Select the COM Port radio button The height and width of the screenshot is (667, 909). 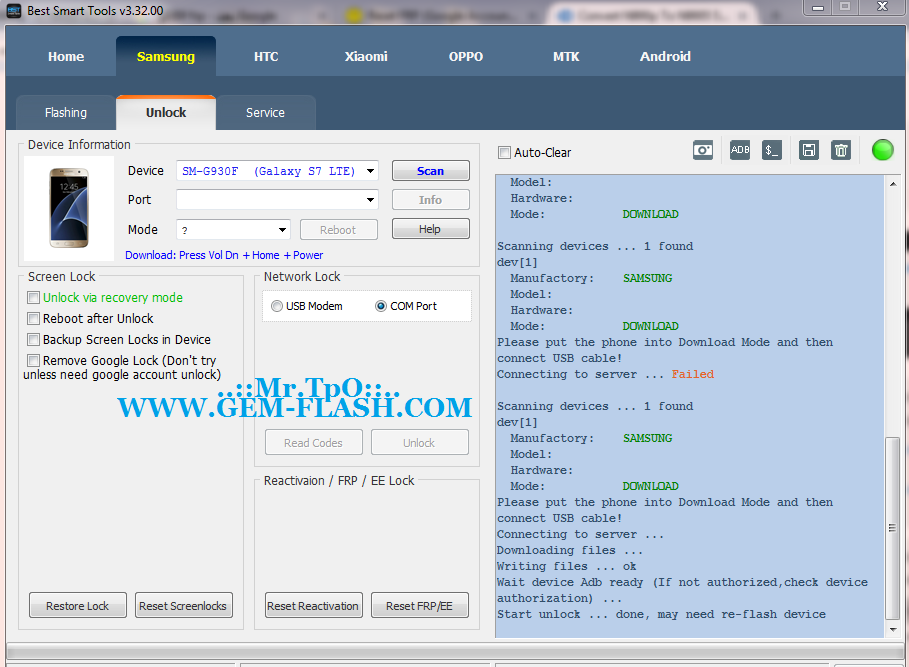[380, 306]
